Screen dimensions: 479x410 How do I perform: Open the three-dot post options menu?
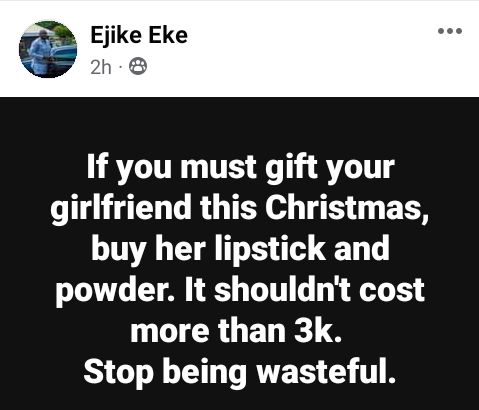pos(450,31)
